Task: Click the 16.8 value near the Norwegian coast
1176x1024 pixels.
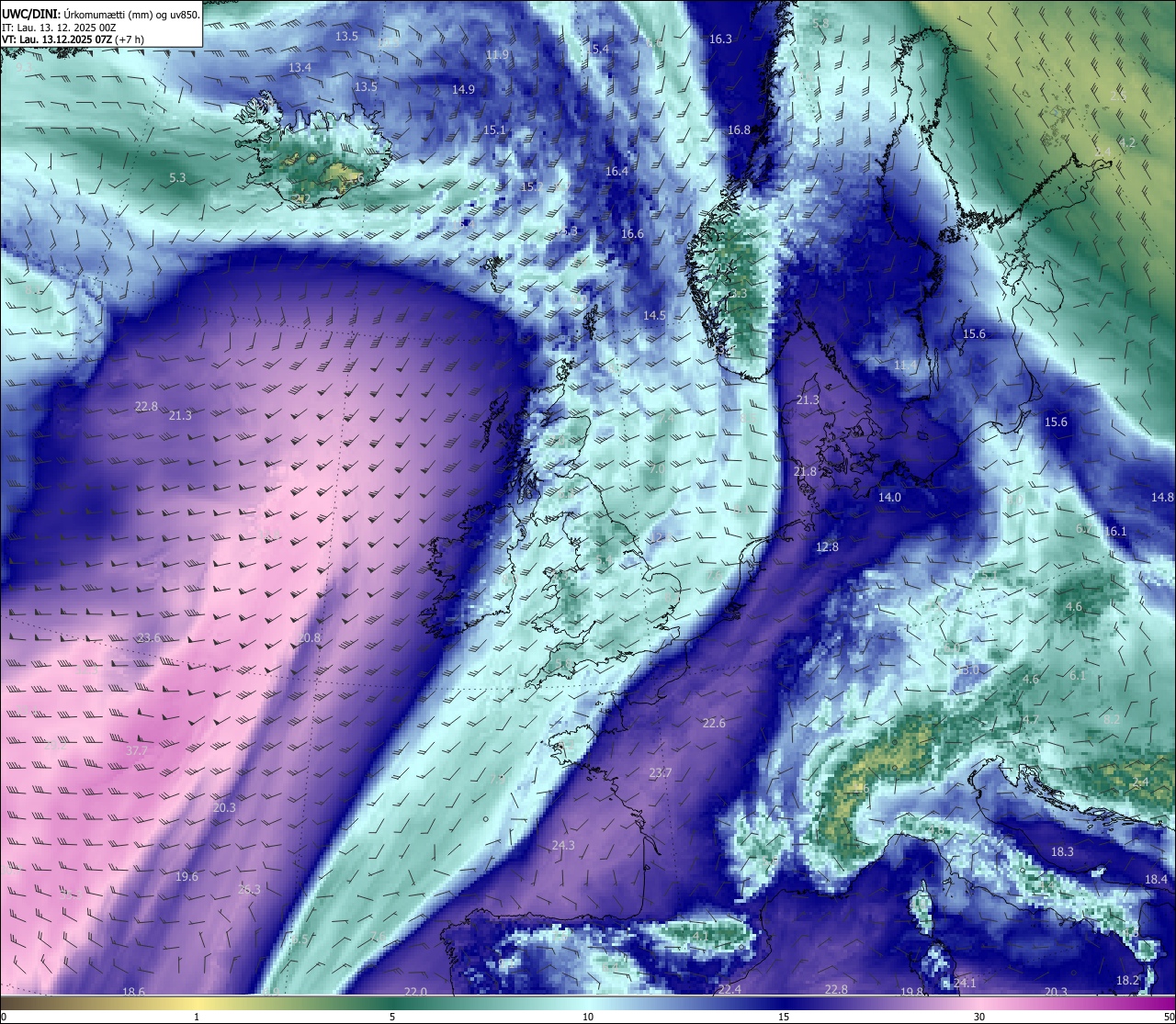Action: (739, 130)
